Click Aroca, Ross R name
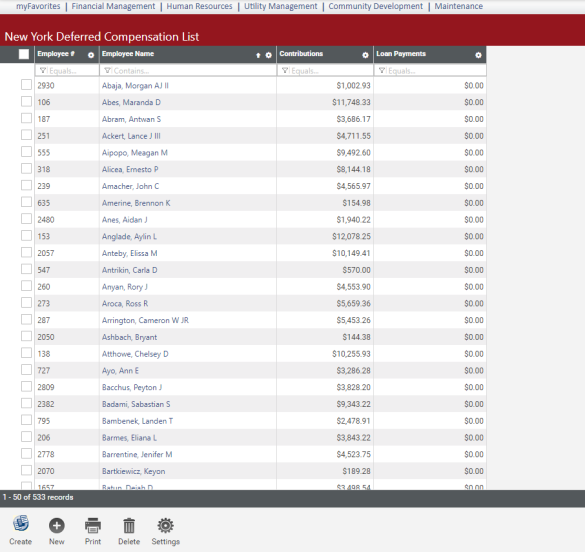 pos(125,304)
